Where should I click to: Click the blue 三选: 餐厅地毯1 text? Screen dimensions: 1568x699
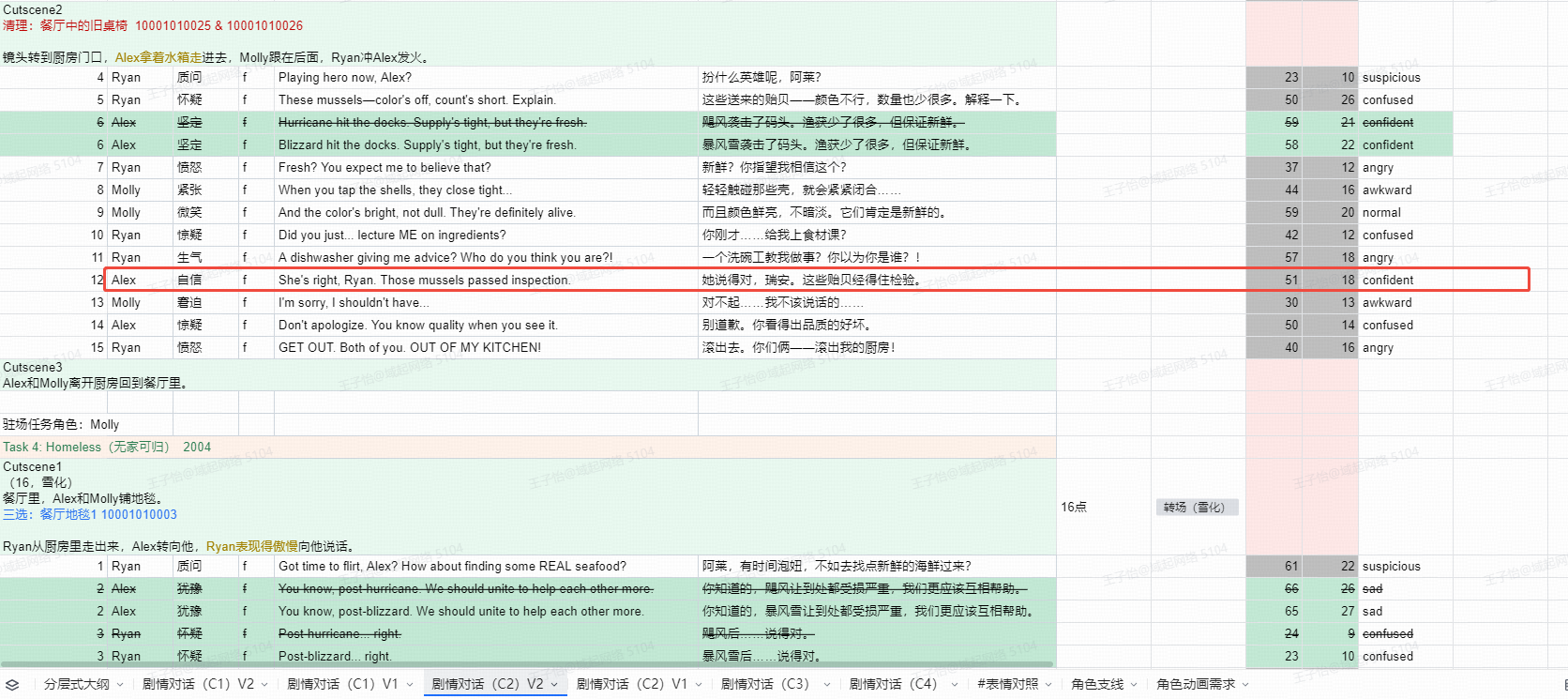pyautogui.click(x=90, y=514)
